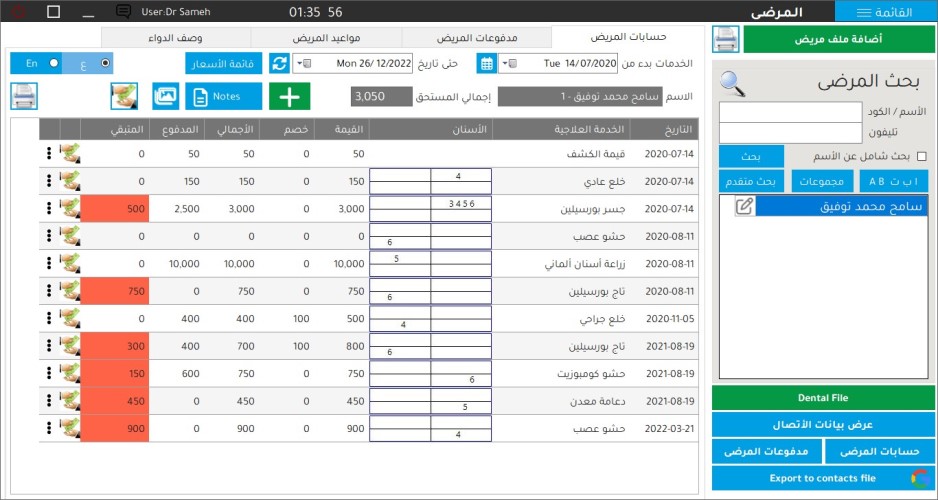This screenshot has width=938, height=500.
Task: Click the edit icon on selected patient
Action: 744,206
